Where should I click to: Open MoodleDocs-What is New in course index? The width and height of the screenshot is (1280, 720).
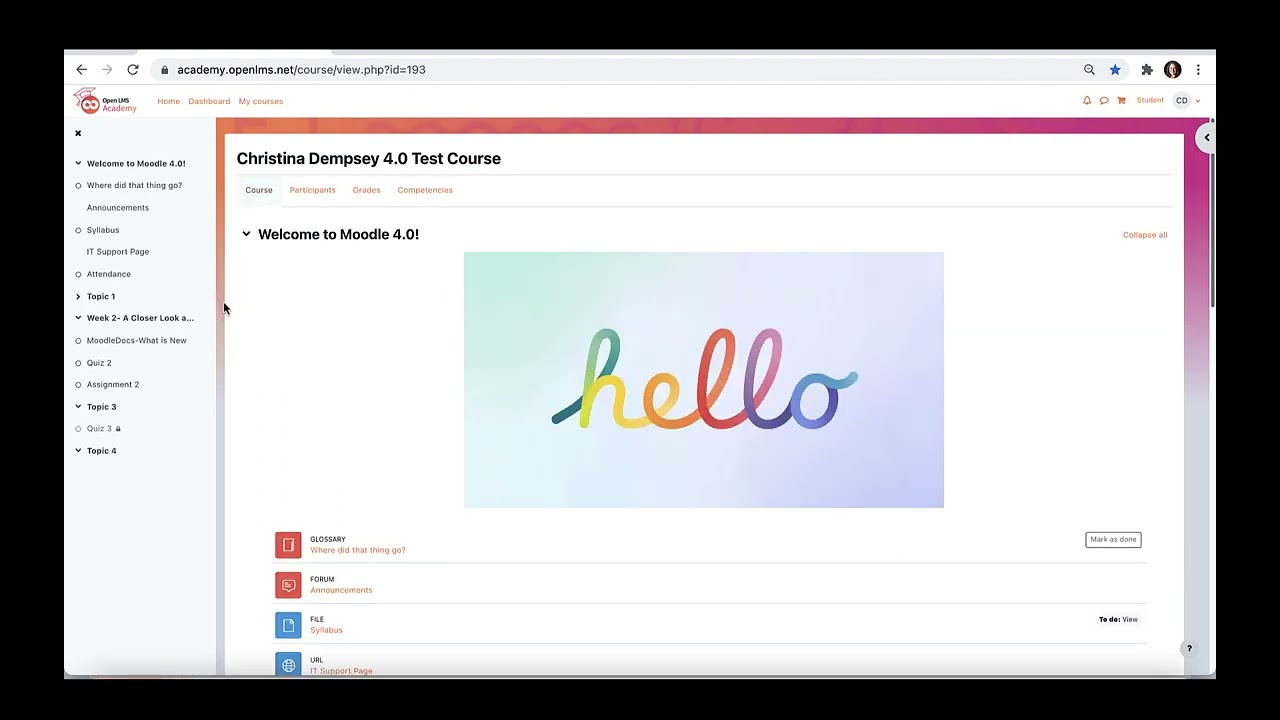[x=136, y=340]
